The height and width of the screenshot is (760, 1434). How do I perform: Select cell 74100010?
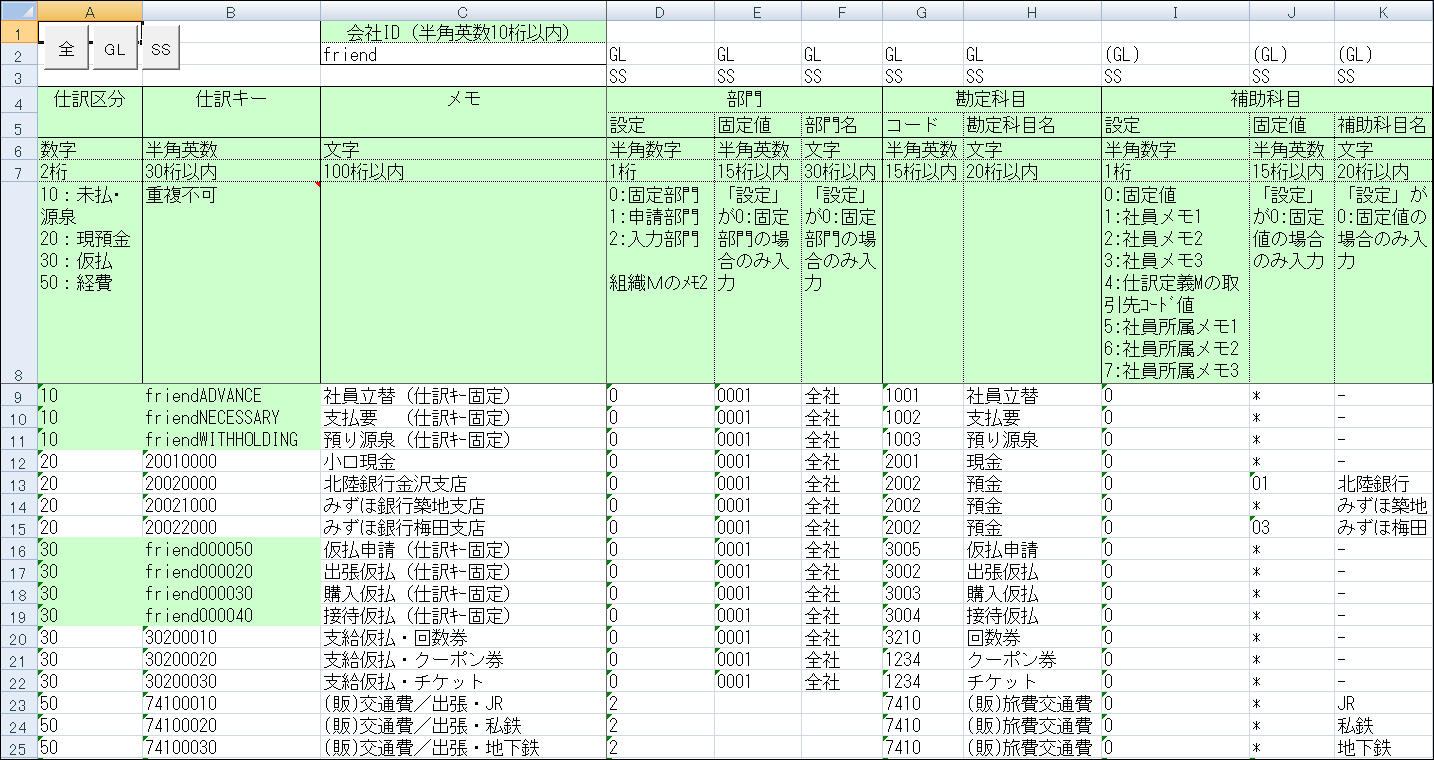(x=231, y=704)
